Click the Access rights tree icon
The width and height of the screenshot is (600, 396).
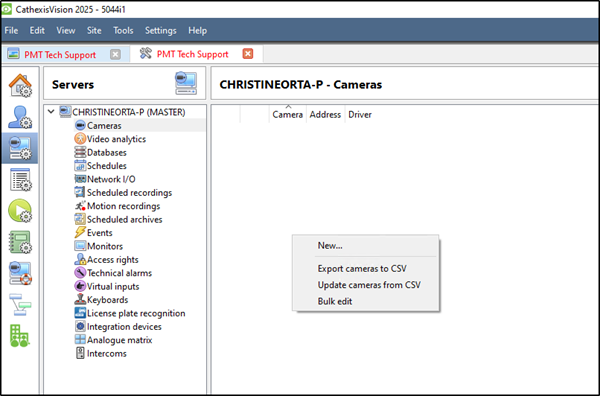click(x=80, y=259)
